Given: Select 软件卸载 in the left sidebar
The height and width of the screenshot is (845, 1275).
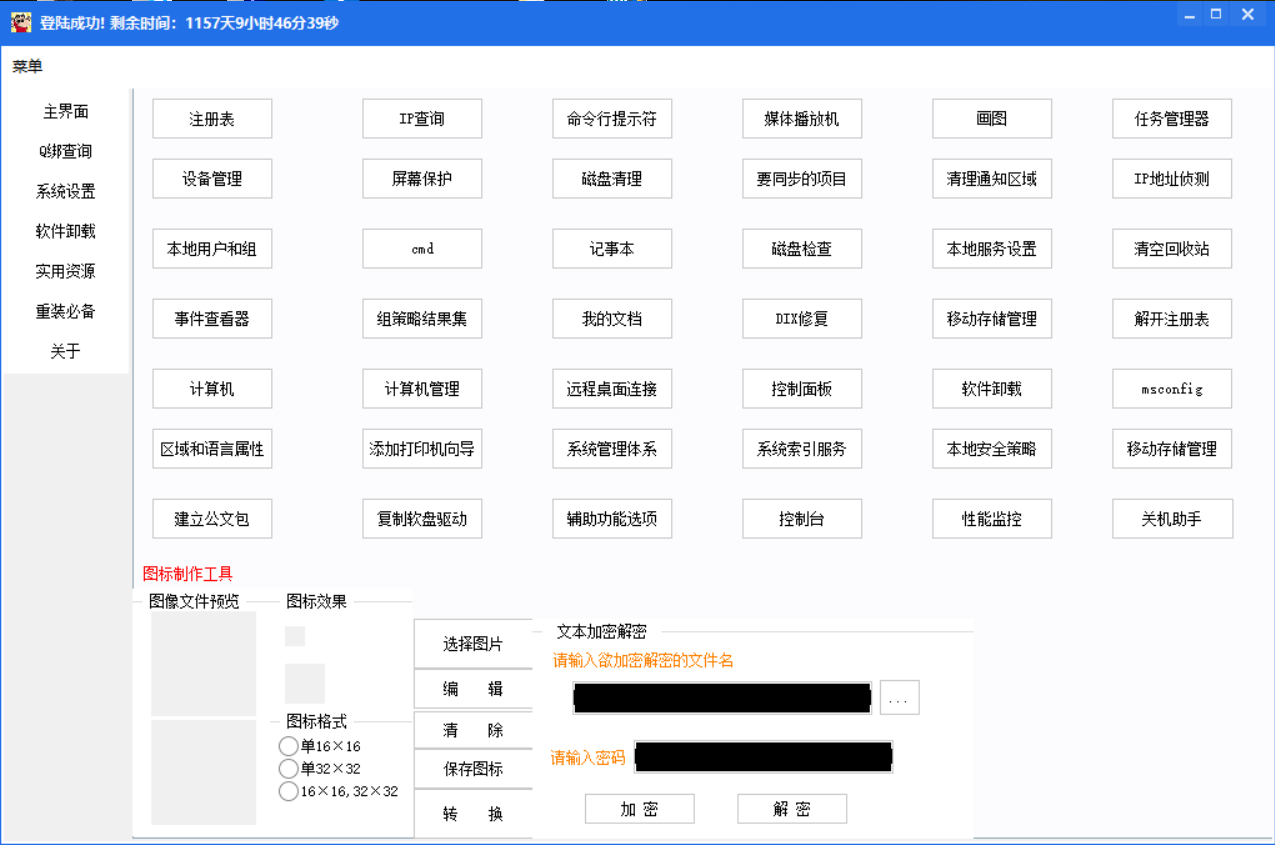Looking at the screenshot, I should coord(66,231).
